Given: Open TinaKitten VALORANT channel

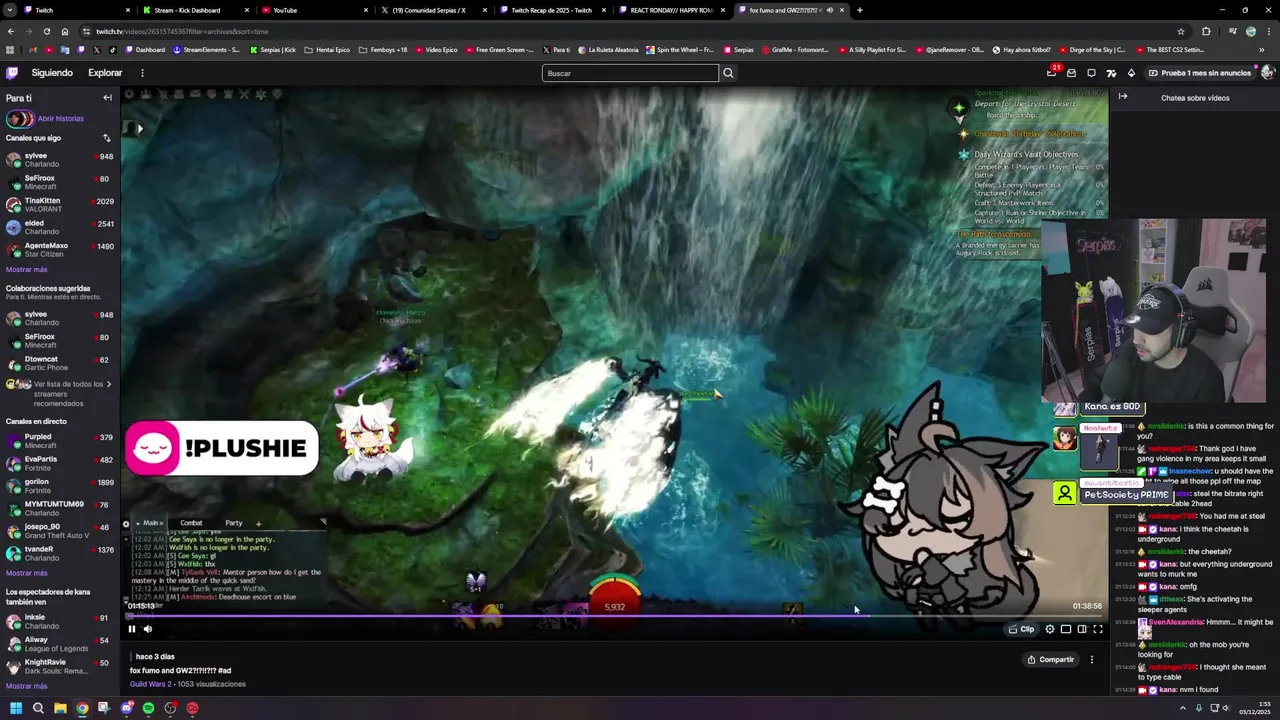Looking at the screenshot, I should [x=60, y=205].
